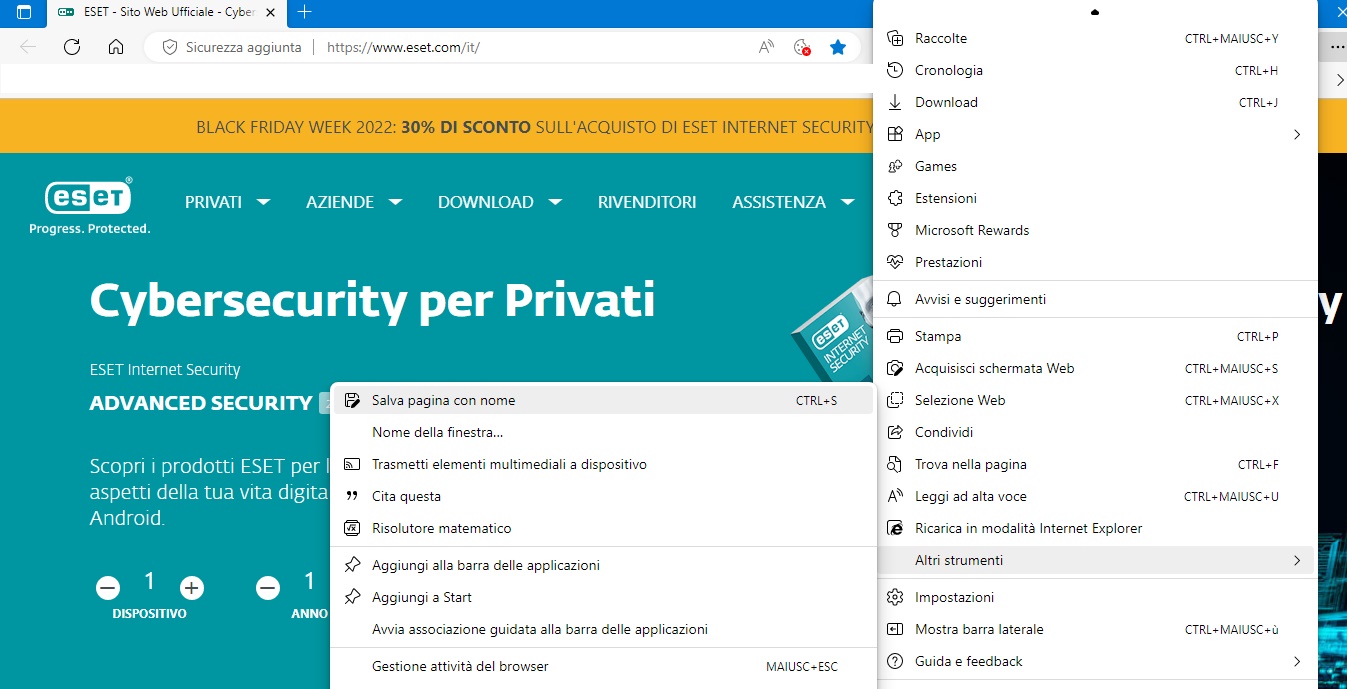The image size is (1347, 689).
Task: Click the Avvisi e suggerimenti bell icon
Action: 896,299
